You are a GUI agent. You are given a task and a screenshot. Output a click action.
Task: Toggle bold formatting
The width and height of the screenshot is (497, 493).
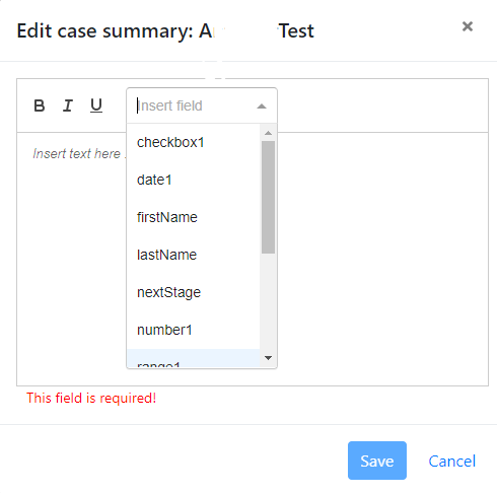39,106
